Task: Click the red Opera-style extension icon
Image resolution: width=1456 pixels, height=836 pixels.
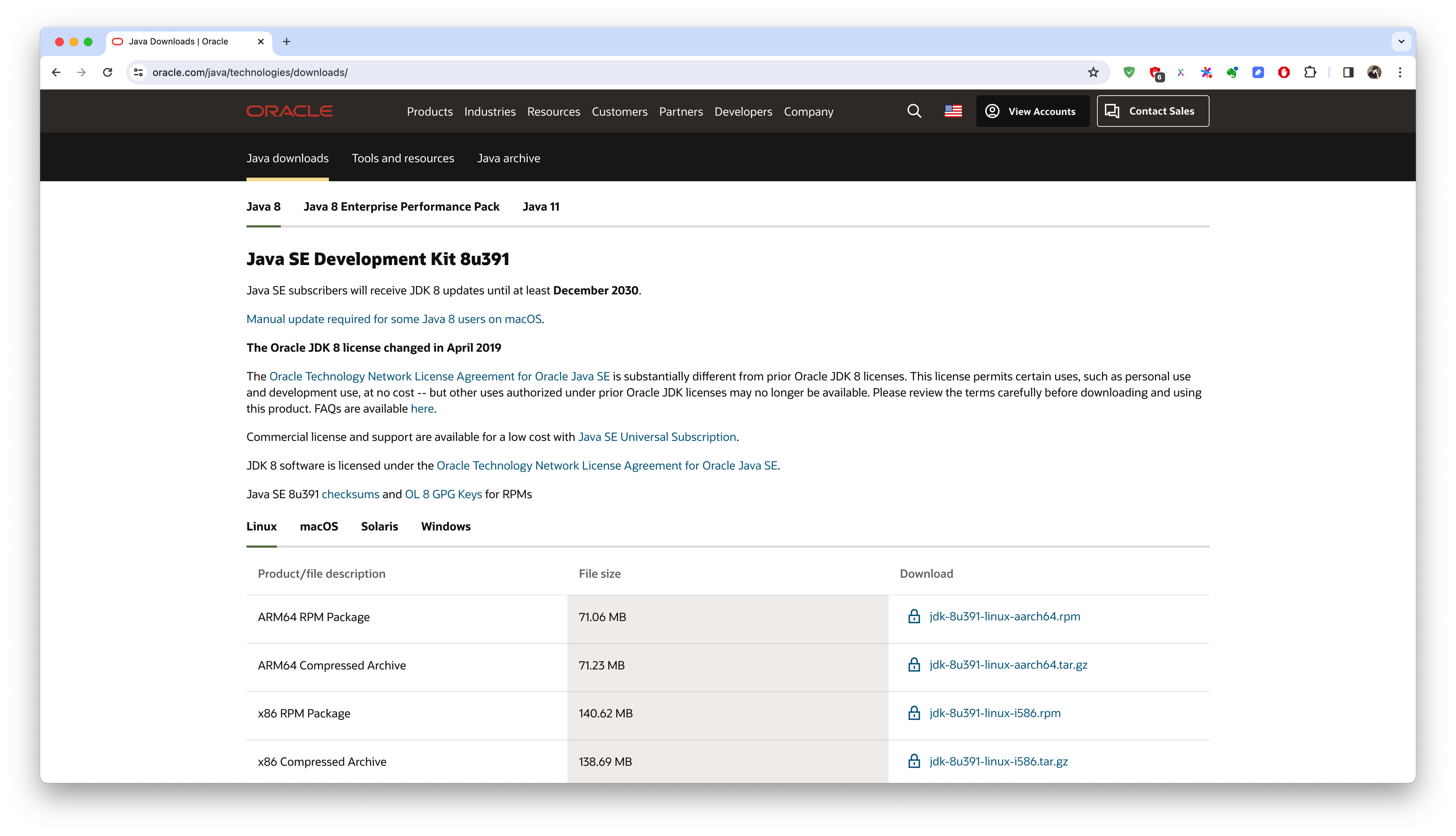Action: (x=1284, y=72)
